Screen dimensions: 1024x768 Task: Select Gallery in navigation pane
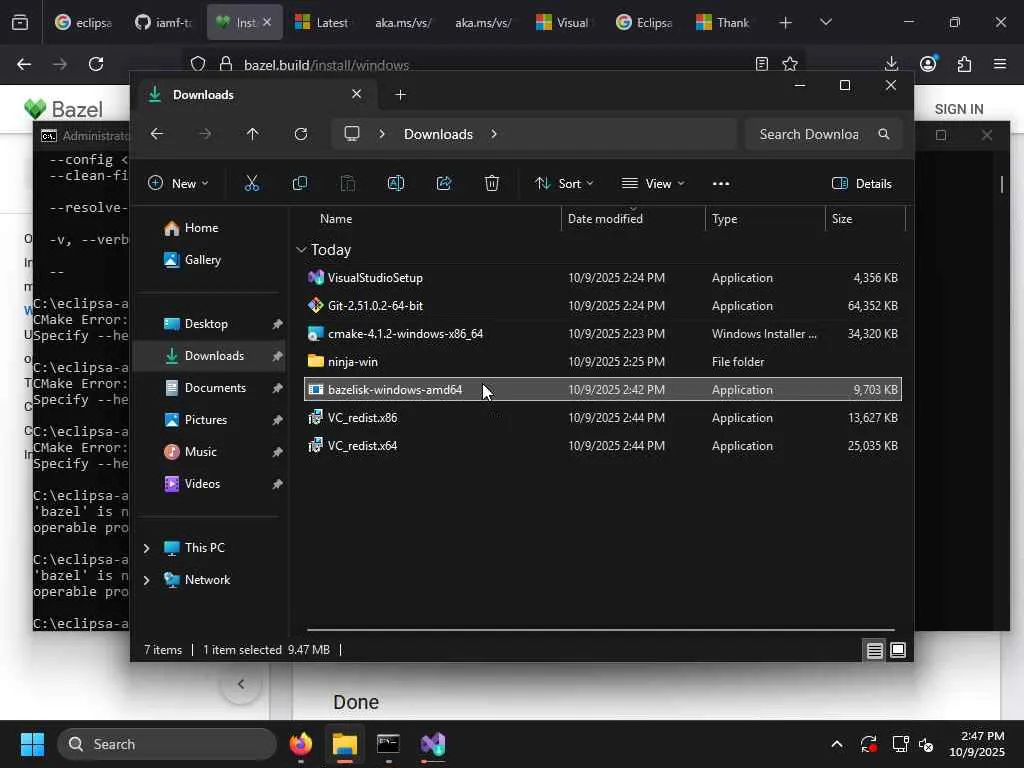[209, 260]
